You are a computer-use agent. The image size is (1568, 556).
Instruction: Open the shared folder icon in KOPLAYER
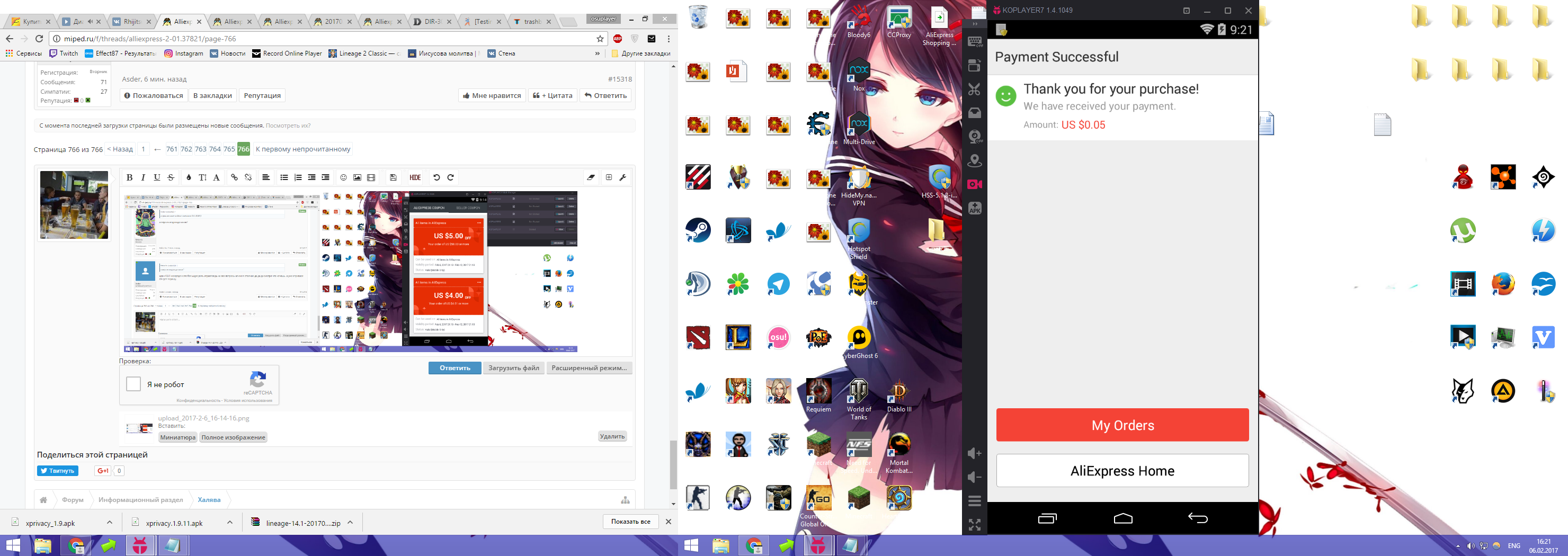point(975,113)
